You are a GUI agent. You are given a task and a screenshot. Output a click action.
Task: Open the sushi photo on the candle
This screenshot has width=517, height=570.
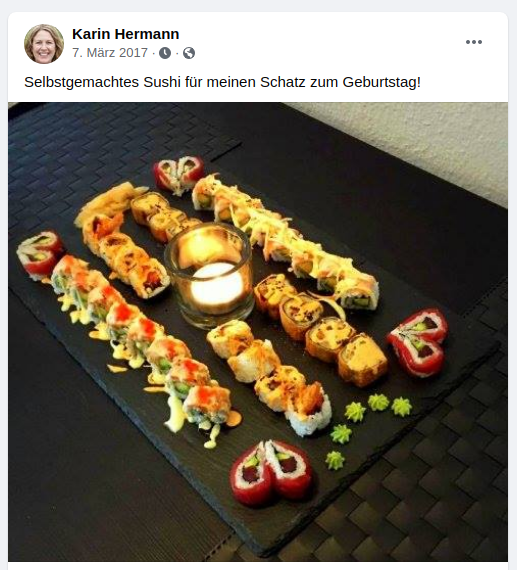209,276
